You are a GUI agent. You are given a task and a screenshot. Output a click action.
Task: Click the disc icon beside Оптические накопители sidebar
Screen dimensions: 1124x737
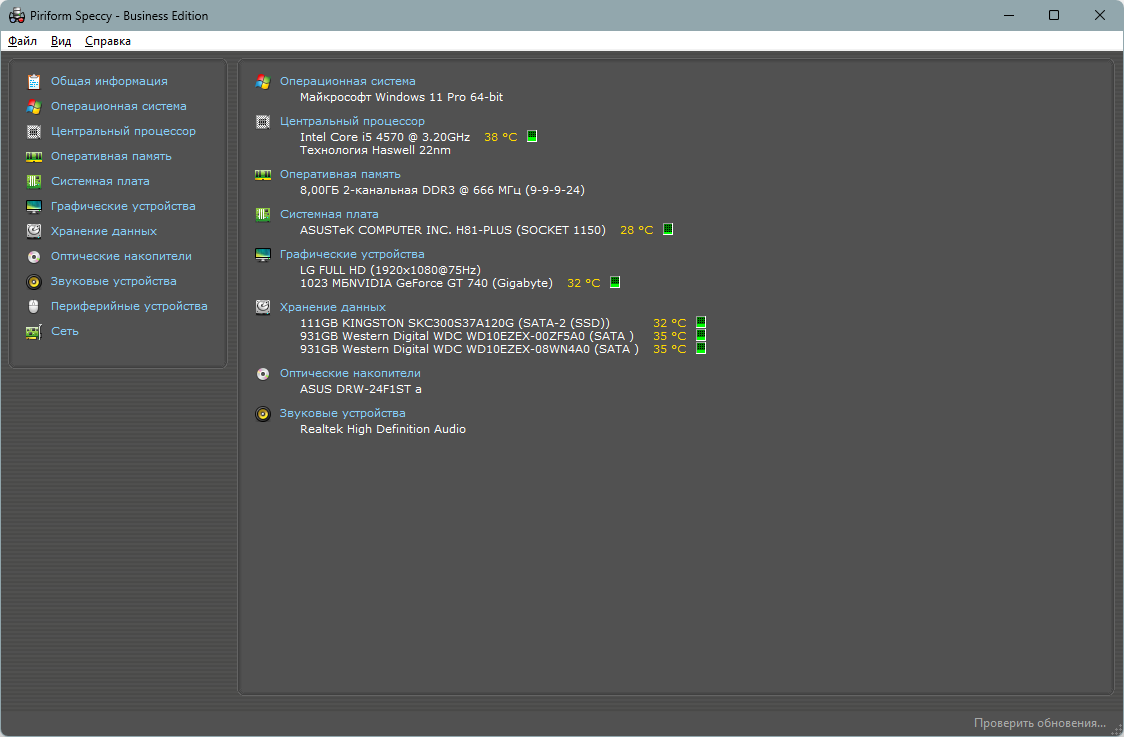pyautogui.click(x=34, y=257)
